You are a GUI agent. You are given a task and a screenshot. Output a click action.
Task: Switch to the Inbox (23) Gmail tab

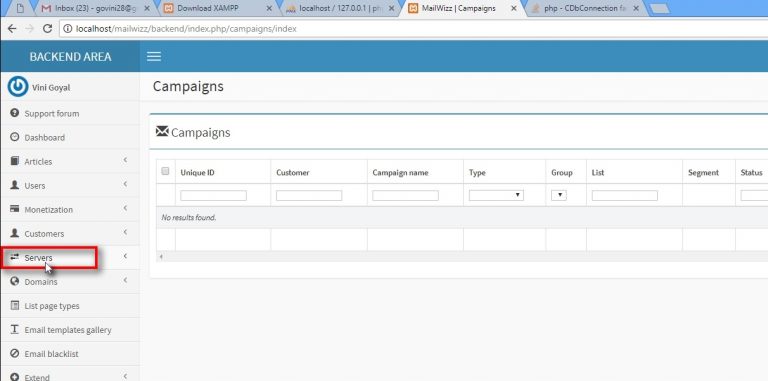coord(96,8)
